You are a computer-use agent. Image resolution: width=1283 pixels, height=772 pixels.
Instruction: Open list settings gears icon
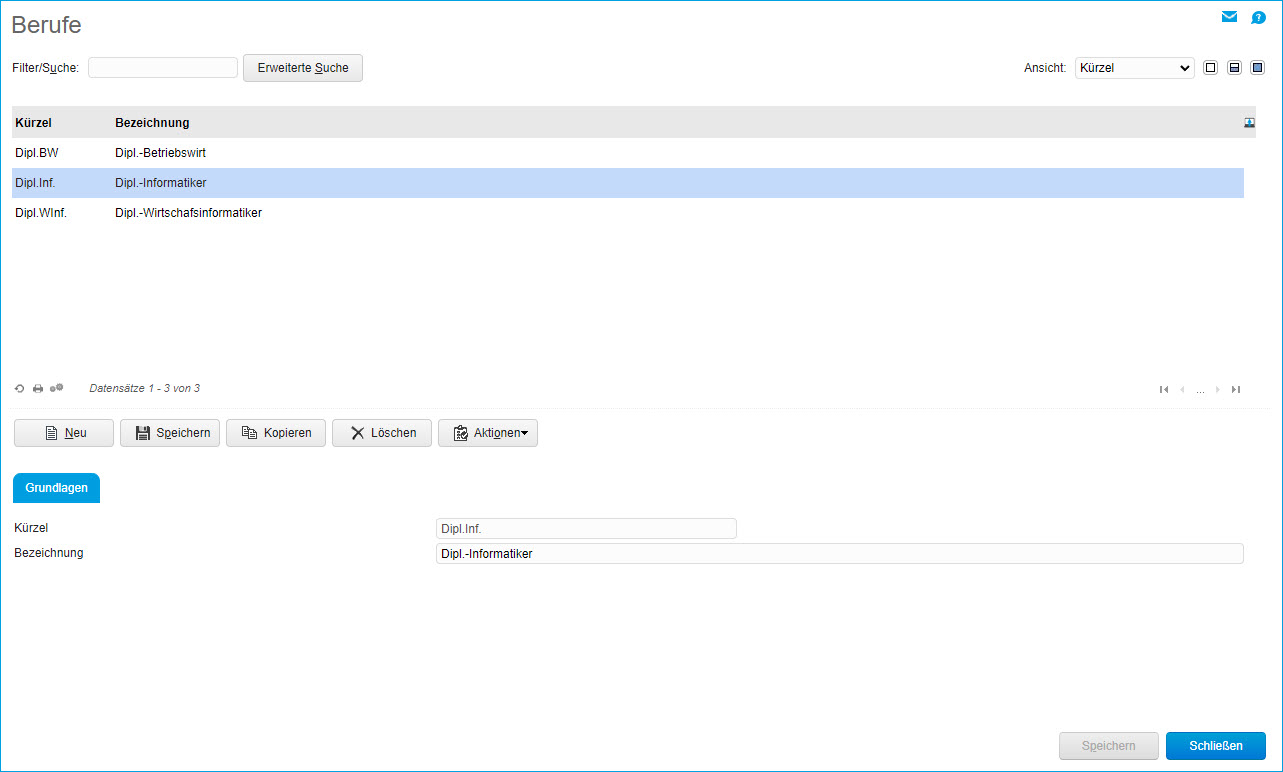[x=57, y=388]
